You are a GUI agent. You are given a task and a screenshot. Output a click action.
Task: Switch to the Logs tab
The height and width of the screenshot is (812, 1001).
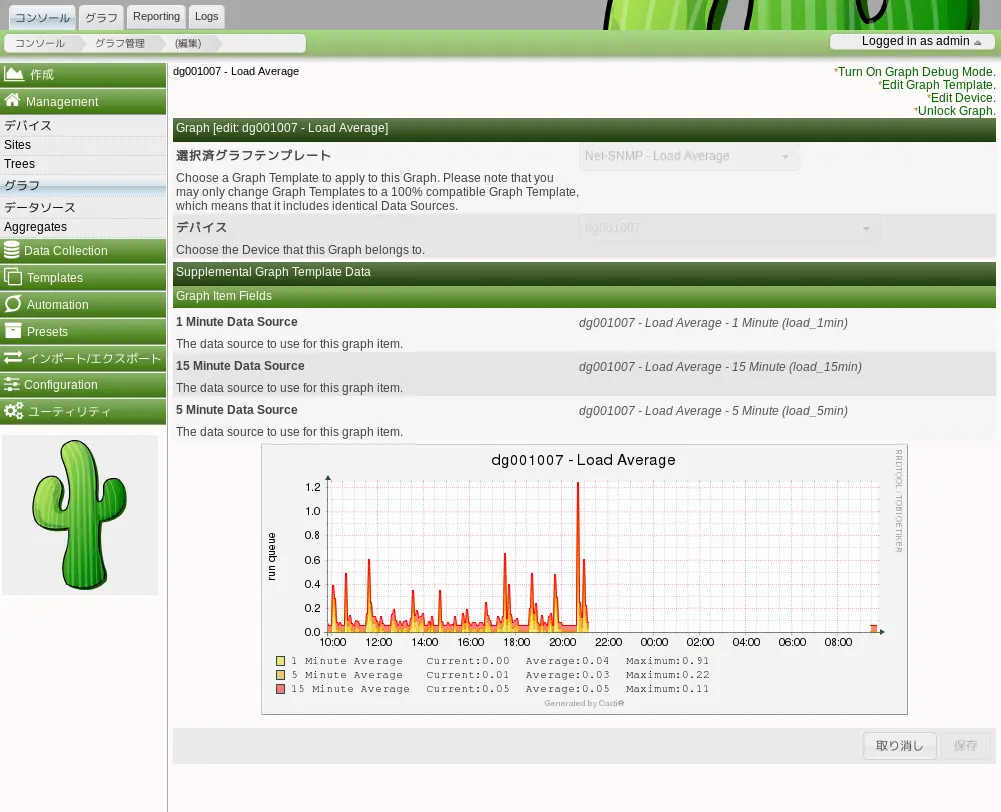point(207,16)
